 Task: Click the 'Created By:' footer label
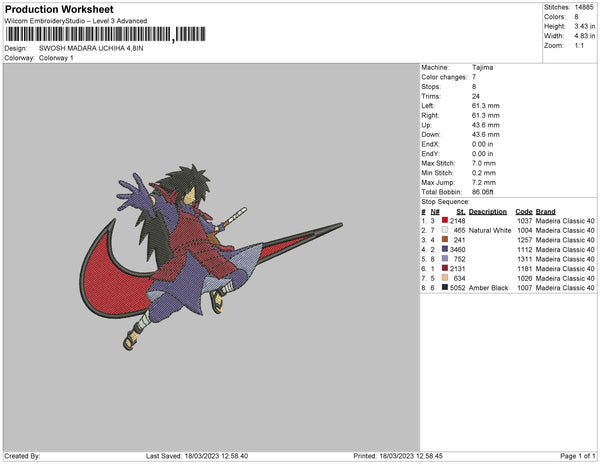22,456
